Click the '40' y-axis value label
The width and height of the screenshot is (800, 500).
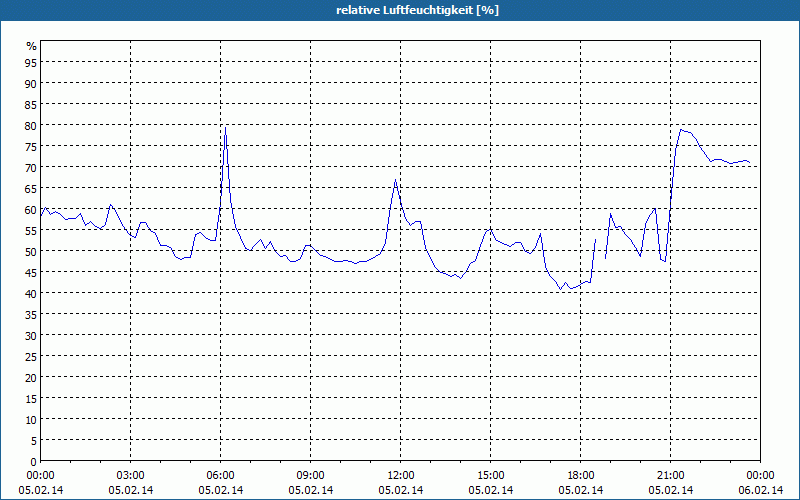(x=31, y=293)
